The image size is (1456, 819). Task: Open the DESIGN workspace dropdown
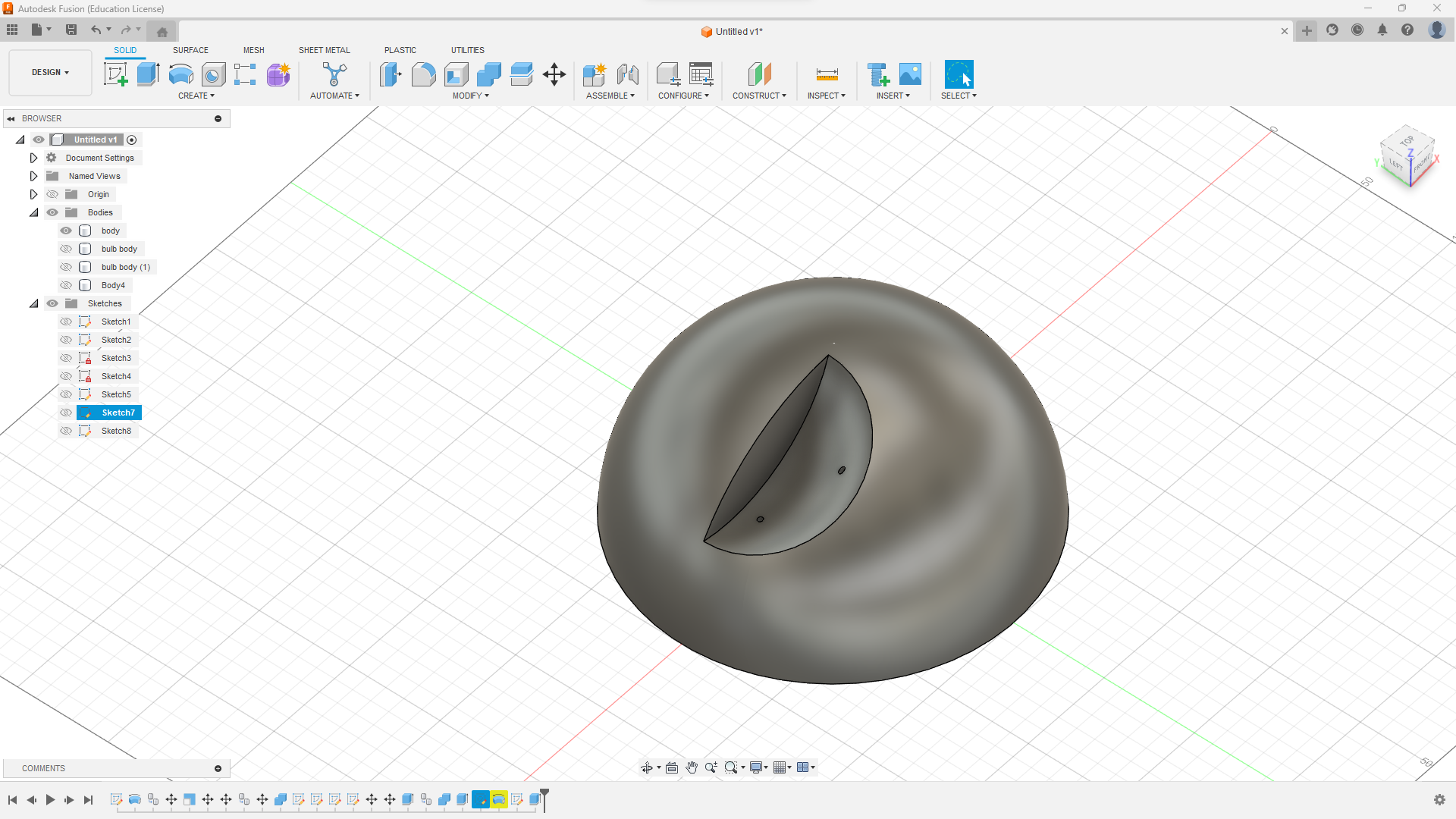click(x=50, y=72)
